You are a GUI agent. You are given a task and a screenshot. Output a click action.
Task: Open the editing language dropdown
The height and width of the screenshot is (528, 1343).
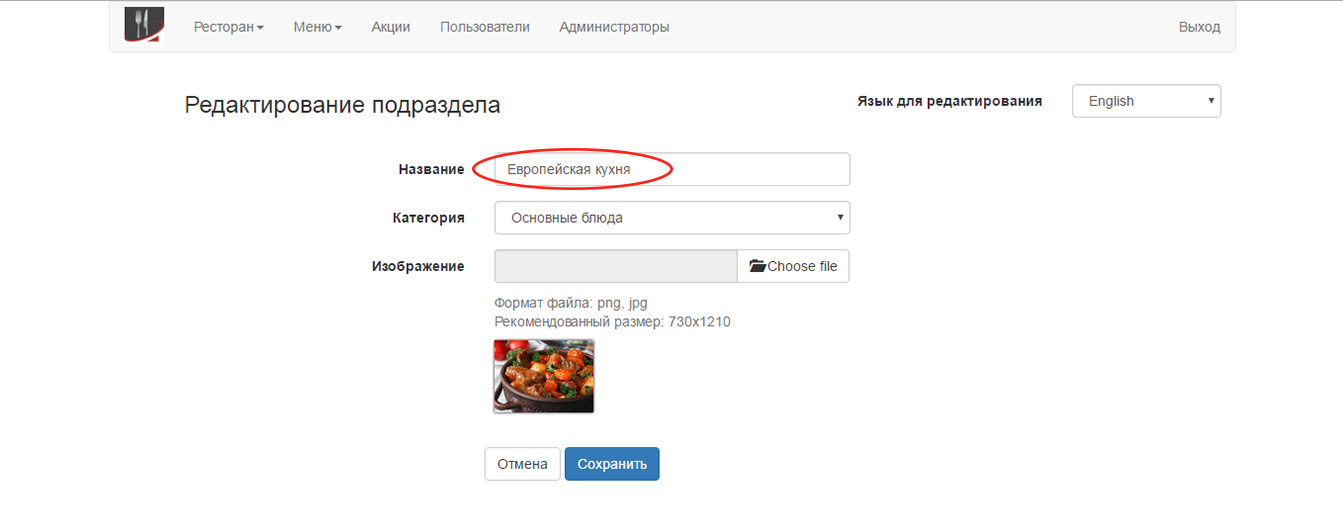[x=1146, y=101]
